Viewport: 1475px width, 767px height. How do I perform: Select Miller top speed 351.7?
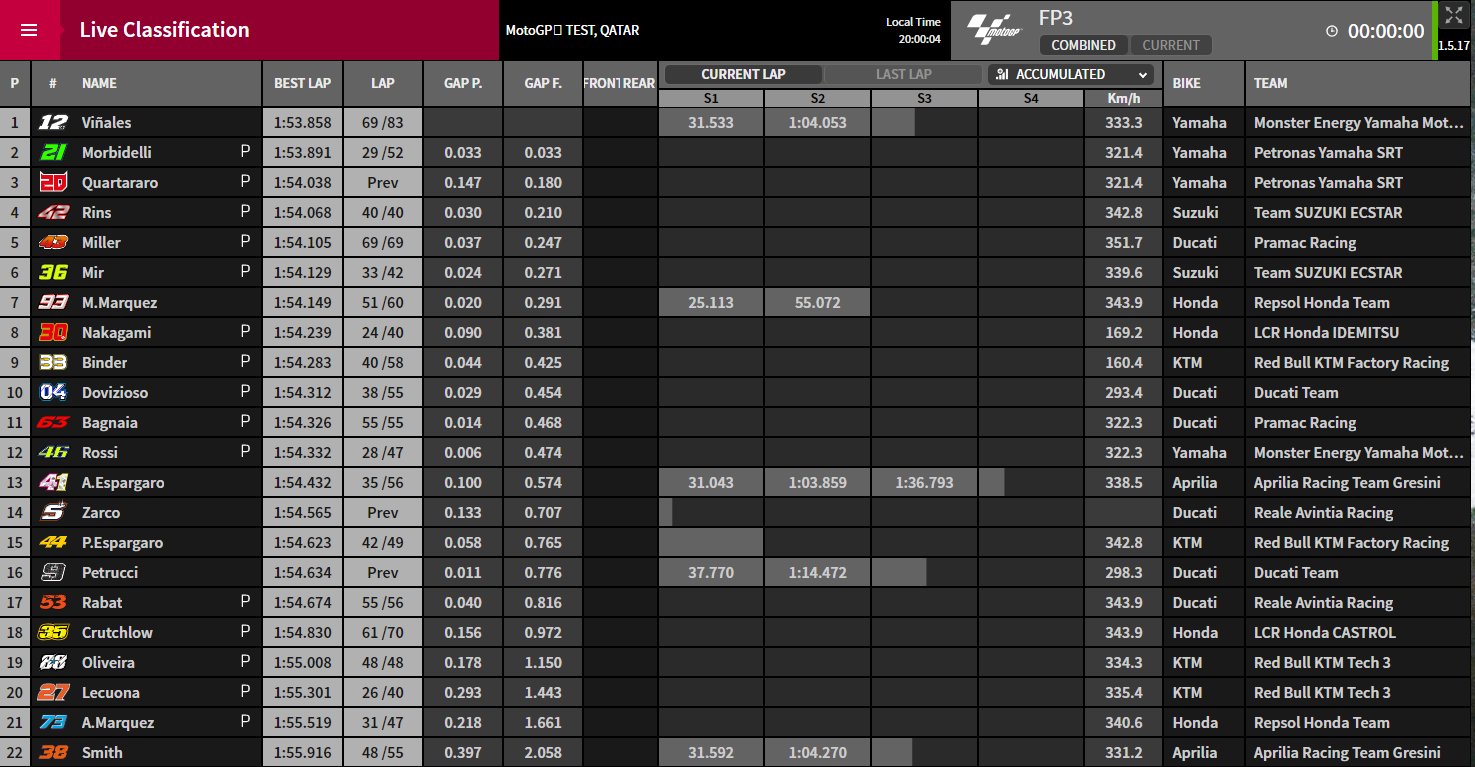click(1124, 242)
